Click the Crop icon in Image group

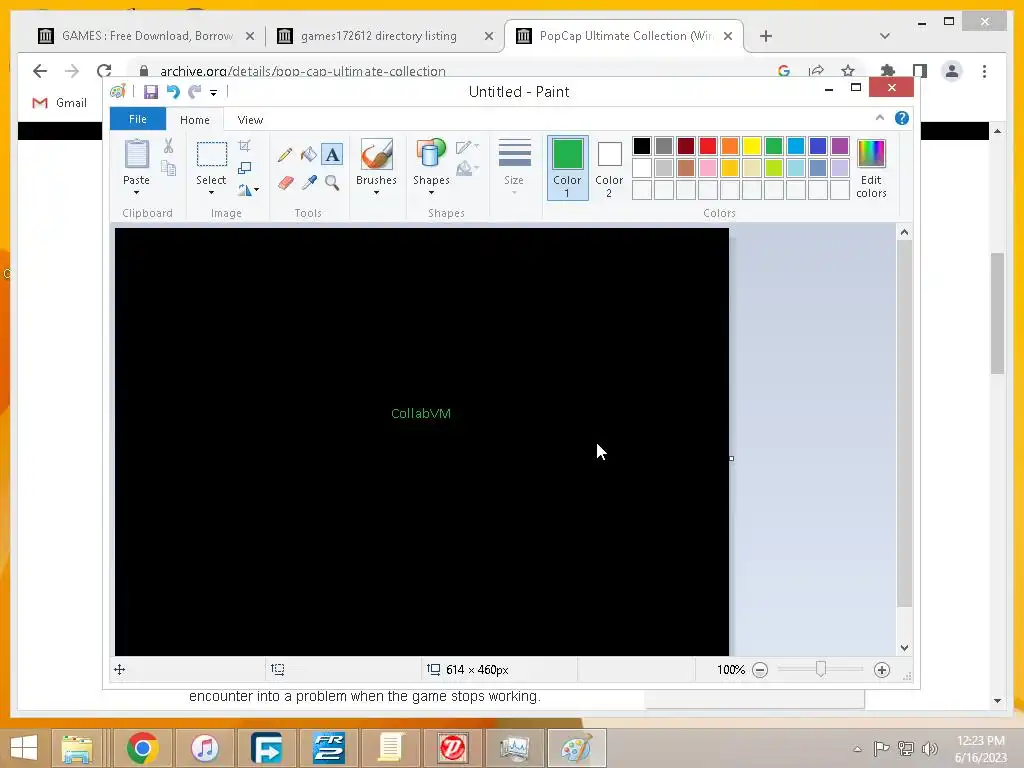click(244, 146)
